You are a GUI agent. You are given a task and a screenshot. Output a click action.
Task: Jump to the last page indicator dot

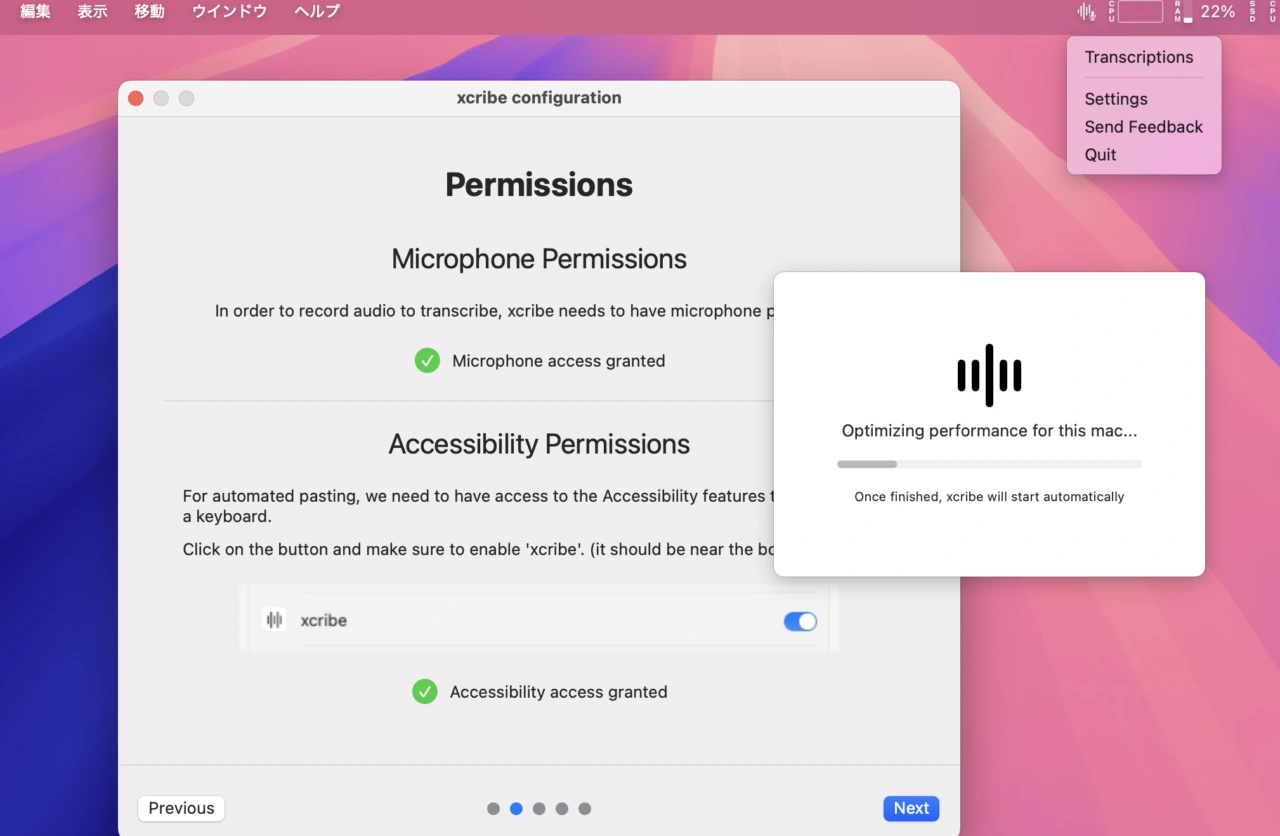tap(585, 809)
